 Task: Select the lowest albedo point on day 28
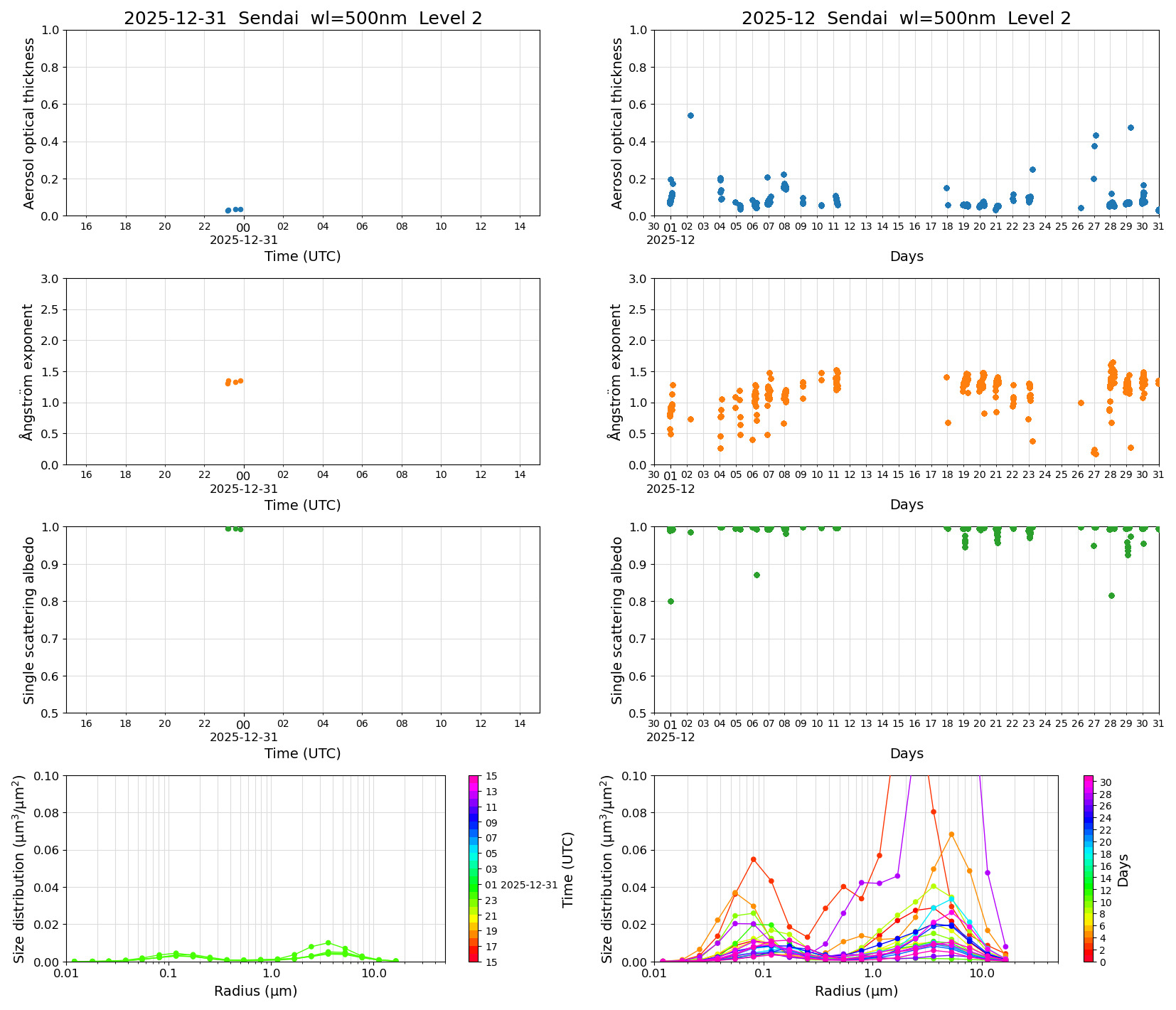(1111, 595)
